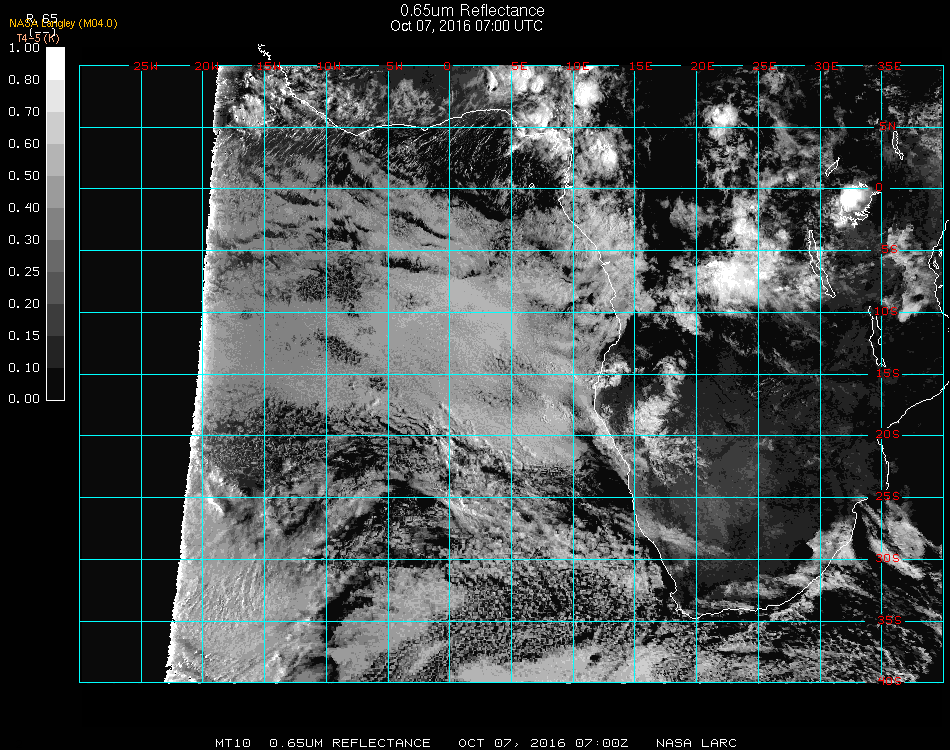Select the 15S latitude label

888,373
